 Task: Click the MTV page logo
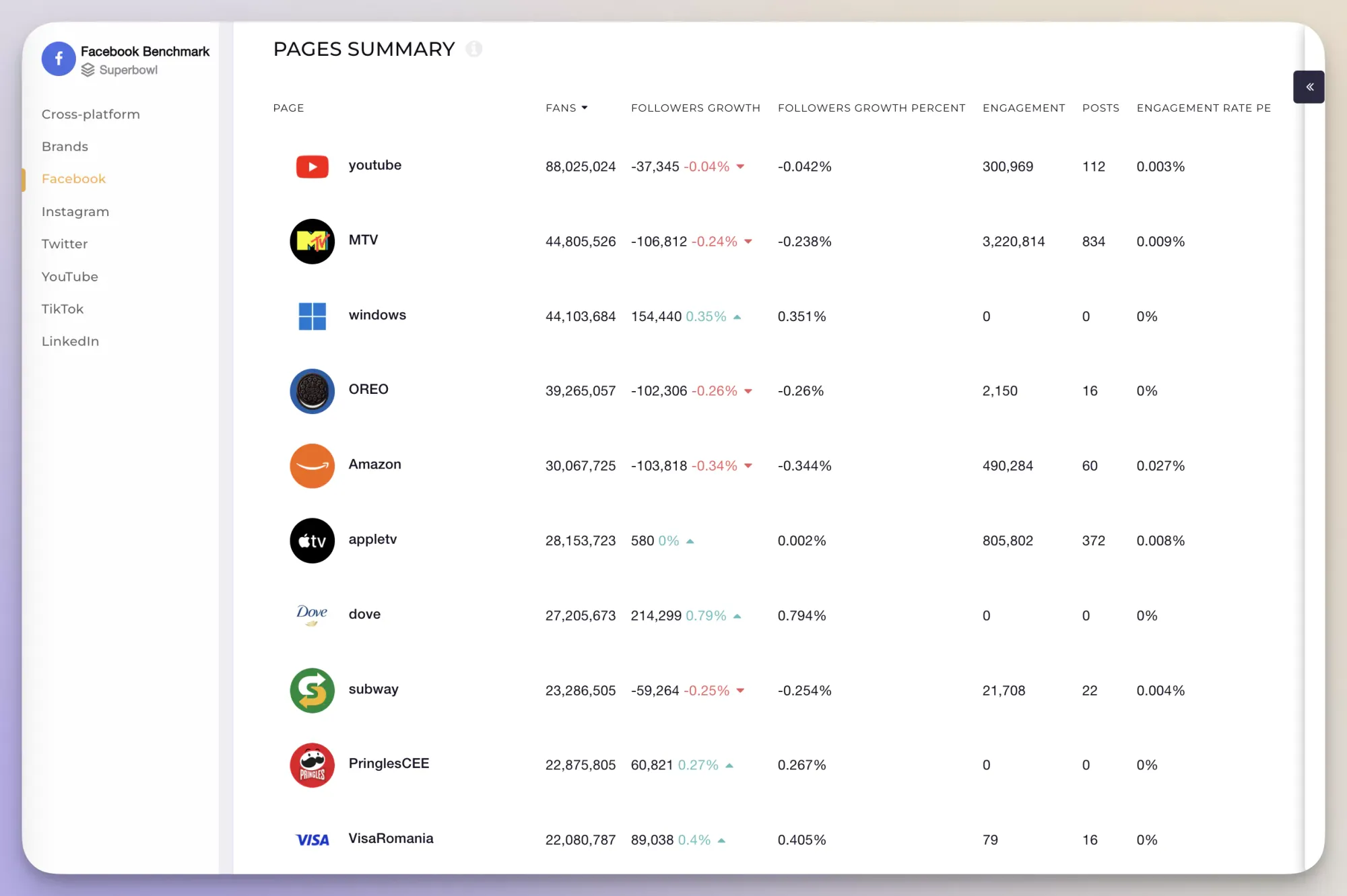tap(313, 241)
